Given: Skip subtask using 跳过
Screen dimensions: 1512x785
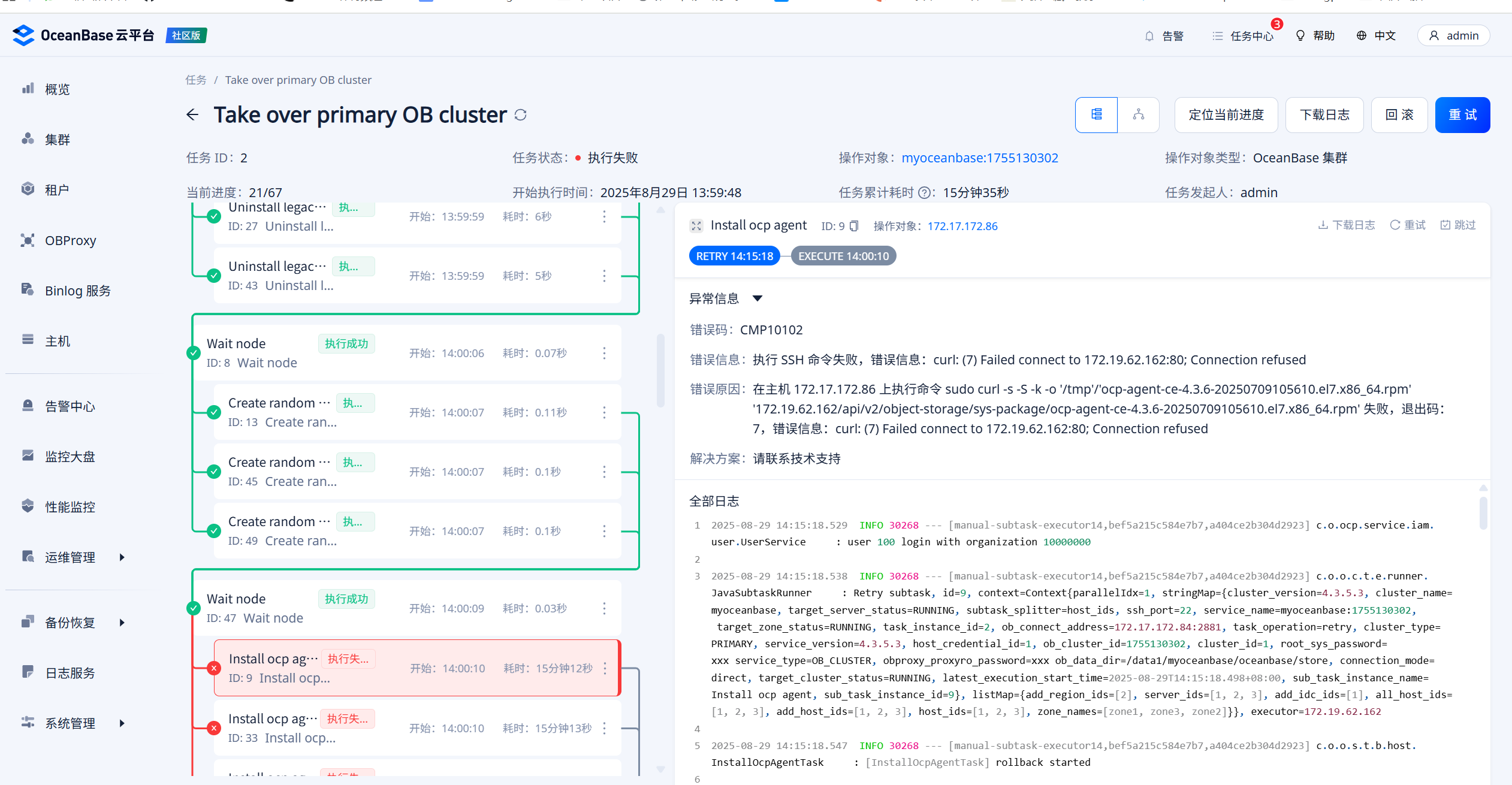Looking at the screenshot, I should pos(1457,225).
